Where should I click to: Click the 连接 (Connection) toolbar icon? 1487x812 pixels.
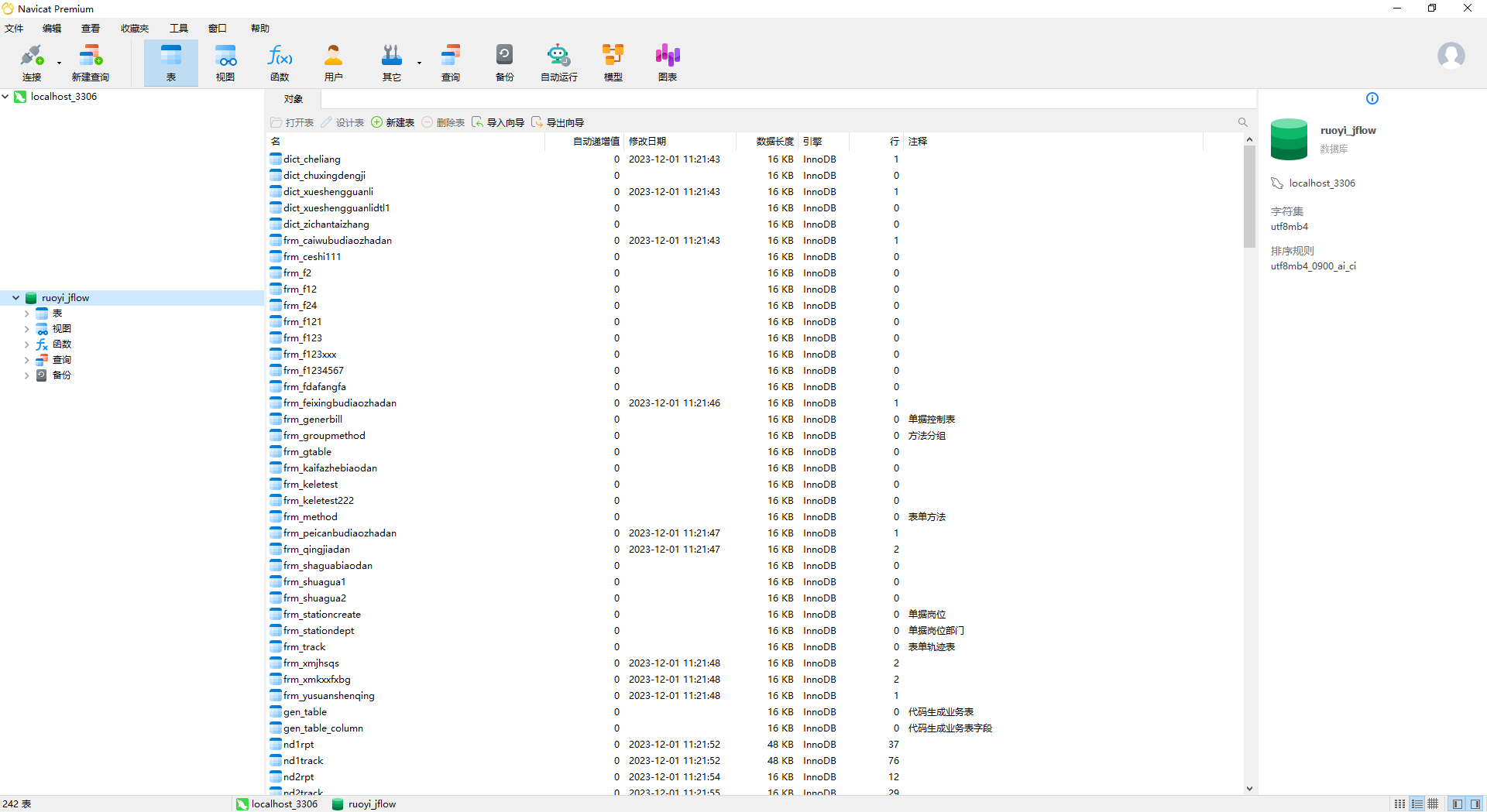click(32, 62)
